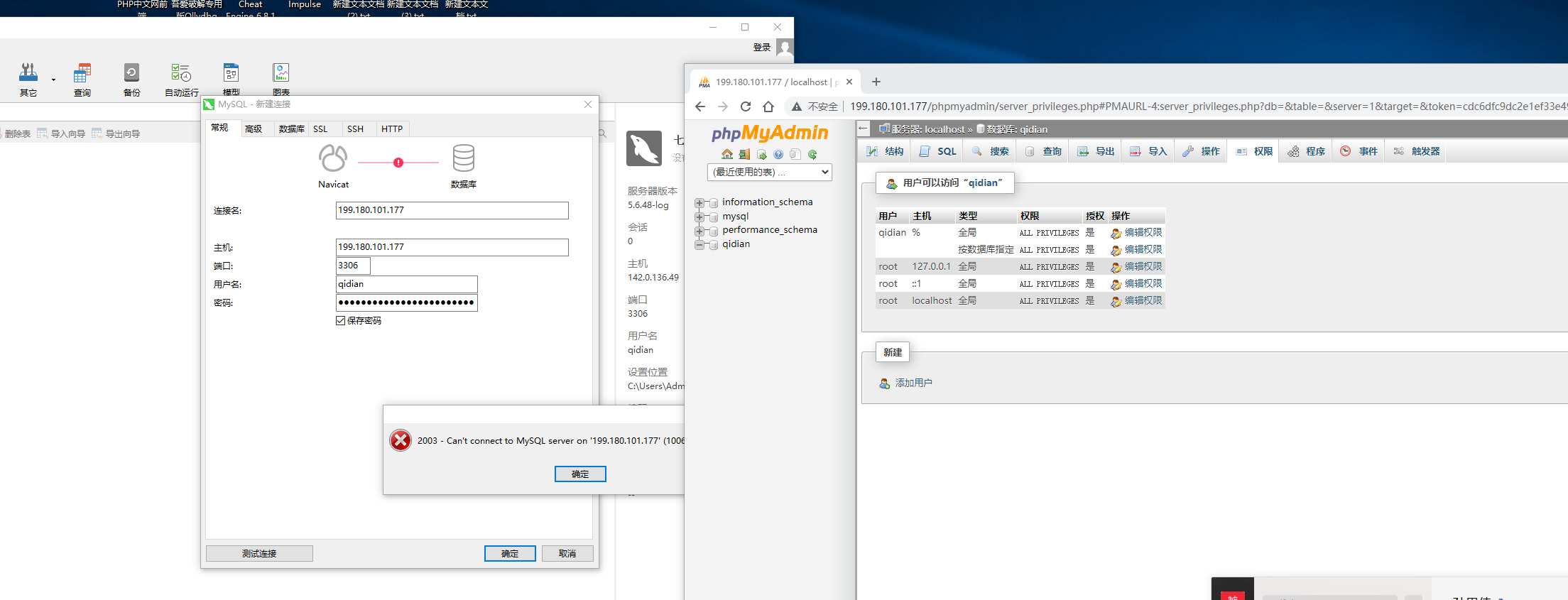Edit privileges for root 127.0.0.1
1568x600 pixels.
pos(1137,267)
